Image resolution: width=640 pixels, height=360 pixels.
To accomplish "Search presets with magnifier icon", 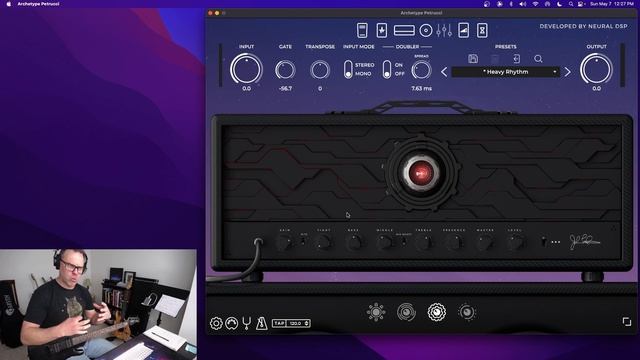I will pos(538,59).
